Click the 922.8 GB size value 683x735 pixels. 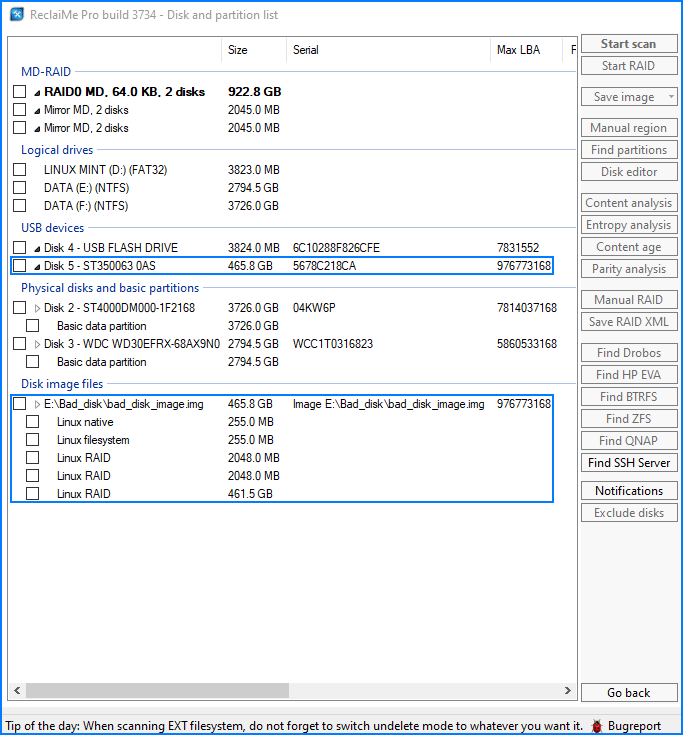(x=255, y=91)
